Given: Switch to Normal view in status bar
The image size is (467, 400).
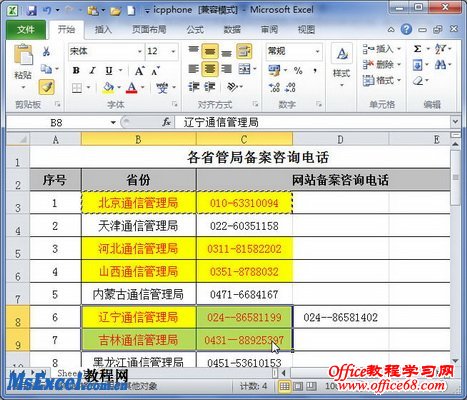Looking at the screenshot, I should (x=284, y=387).
